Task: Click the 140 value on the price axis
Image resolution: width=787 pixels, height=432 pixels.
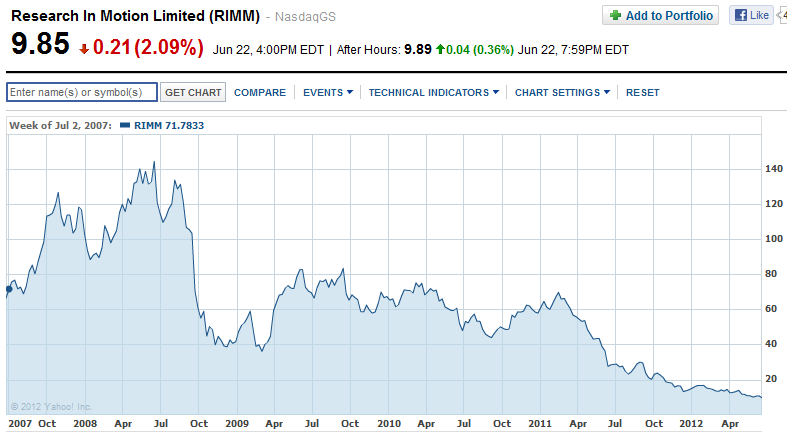Action: [x=773, y=169]
